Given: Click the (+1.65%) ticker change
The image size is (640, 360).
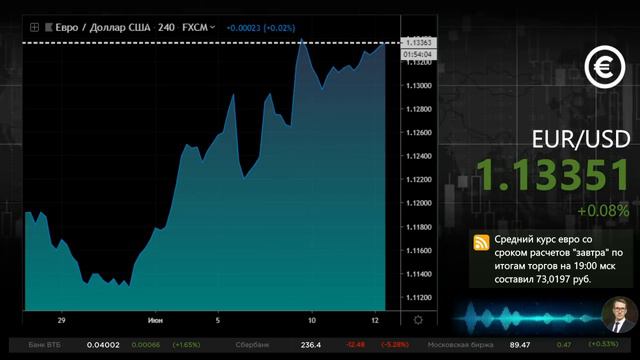Looking at the screenshot, I should click(187, 345).
